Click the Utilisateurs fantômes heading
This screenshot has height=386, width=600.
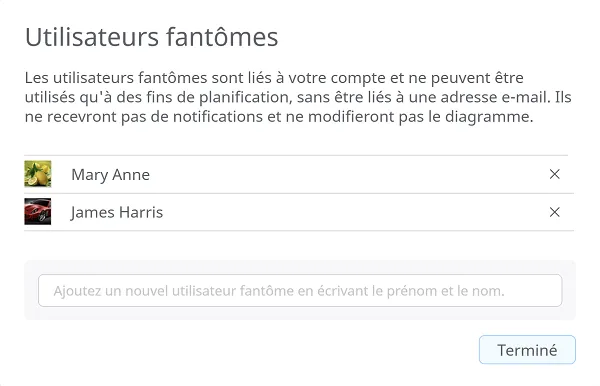[x=152, y=37]
